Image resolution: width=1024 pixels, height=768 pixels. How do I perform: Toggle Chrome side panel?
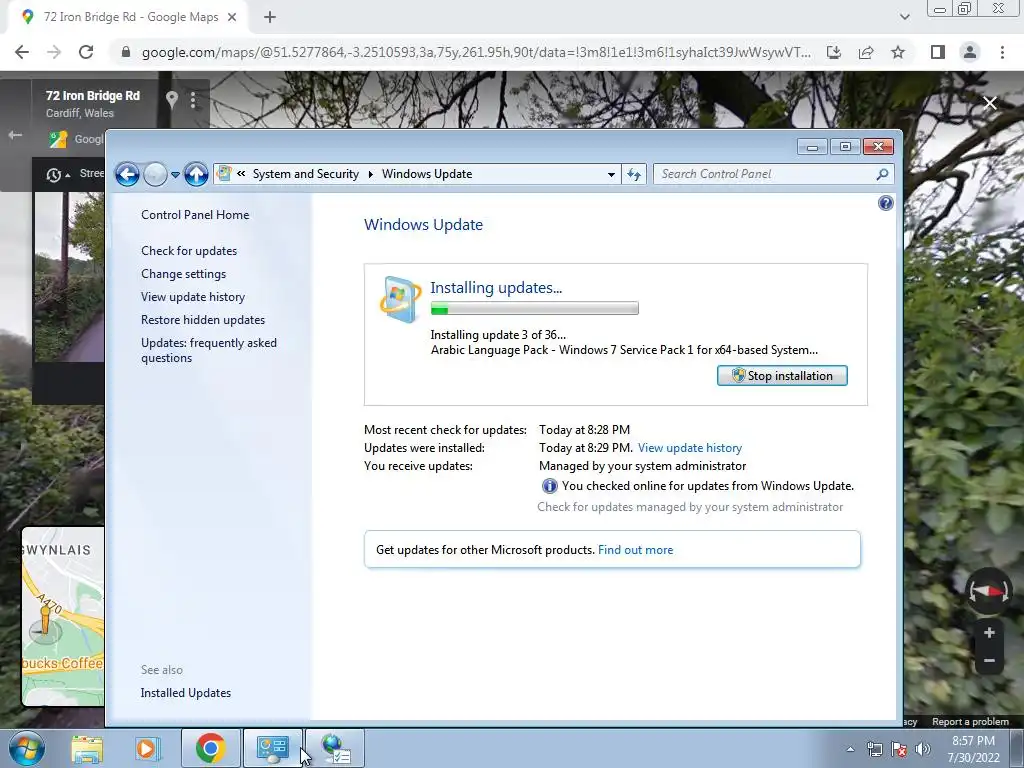coord(938,52)
